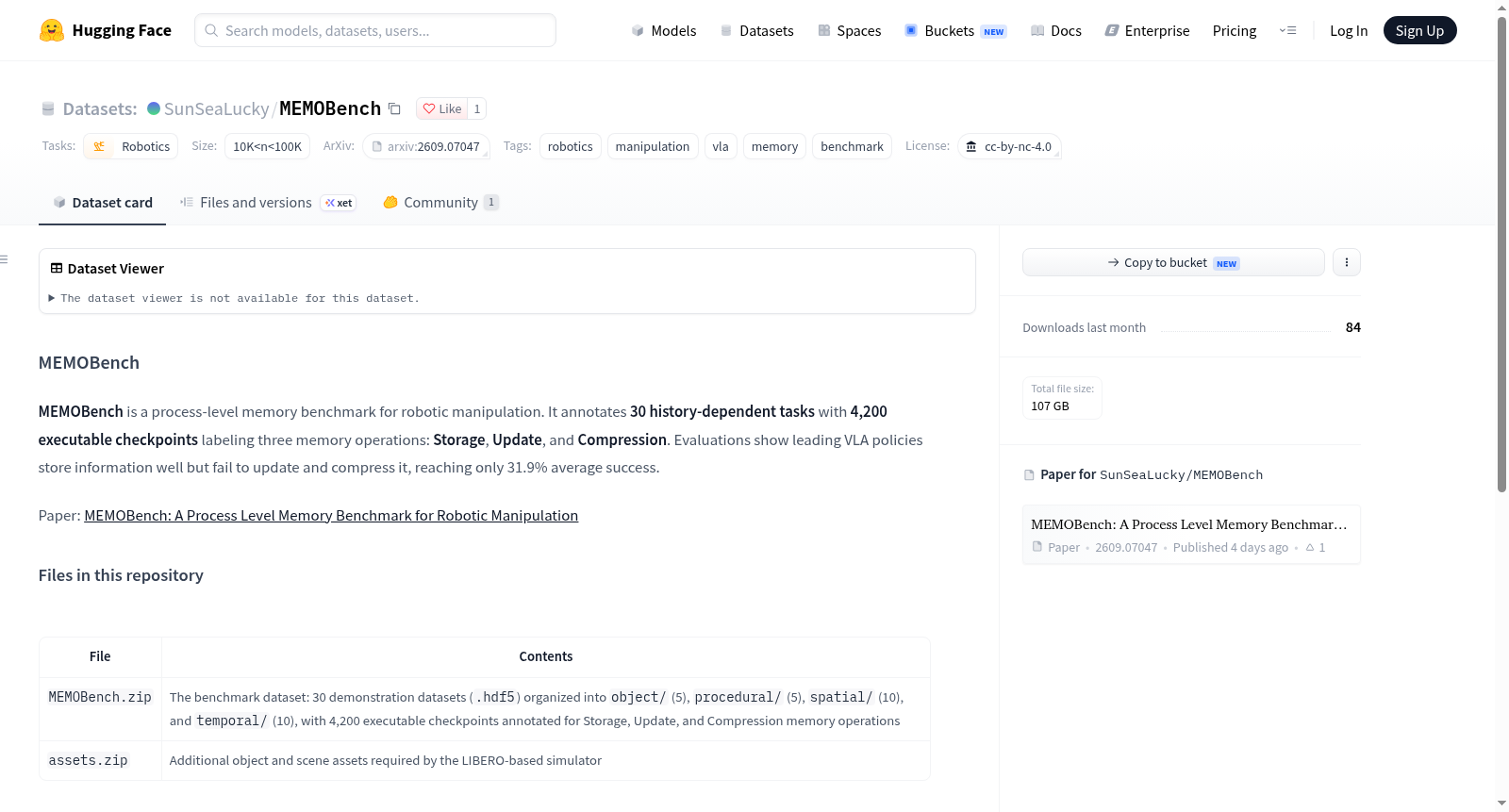1509x812 pixels.
Task: Open the Models page
Action: [x=664, y=30]
